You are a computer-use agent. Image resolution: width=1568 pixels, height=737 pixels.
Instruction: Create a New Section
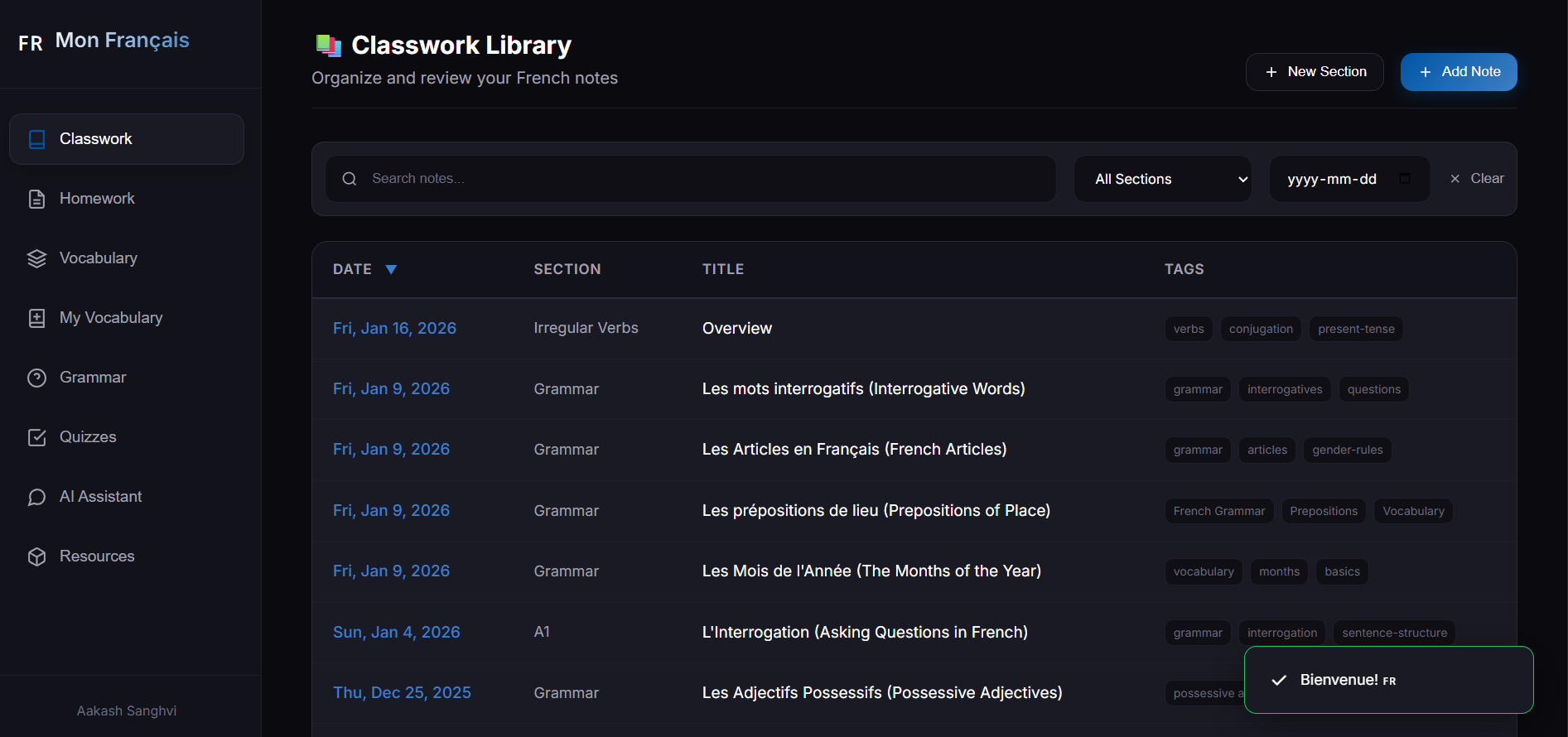click(x=1314, y=72)
